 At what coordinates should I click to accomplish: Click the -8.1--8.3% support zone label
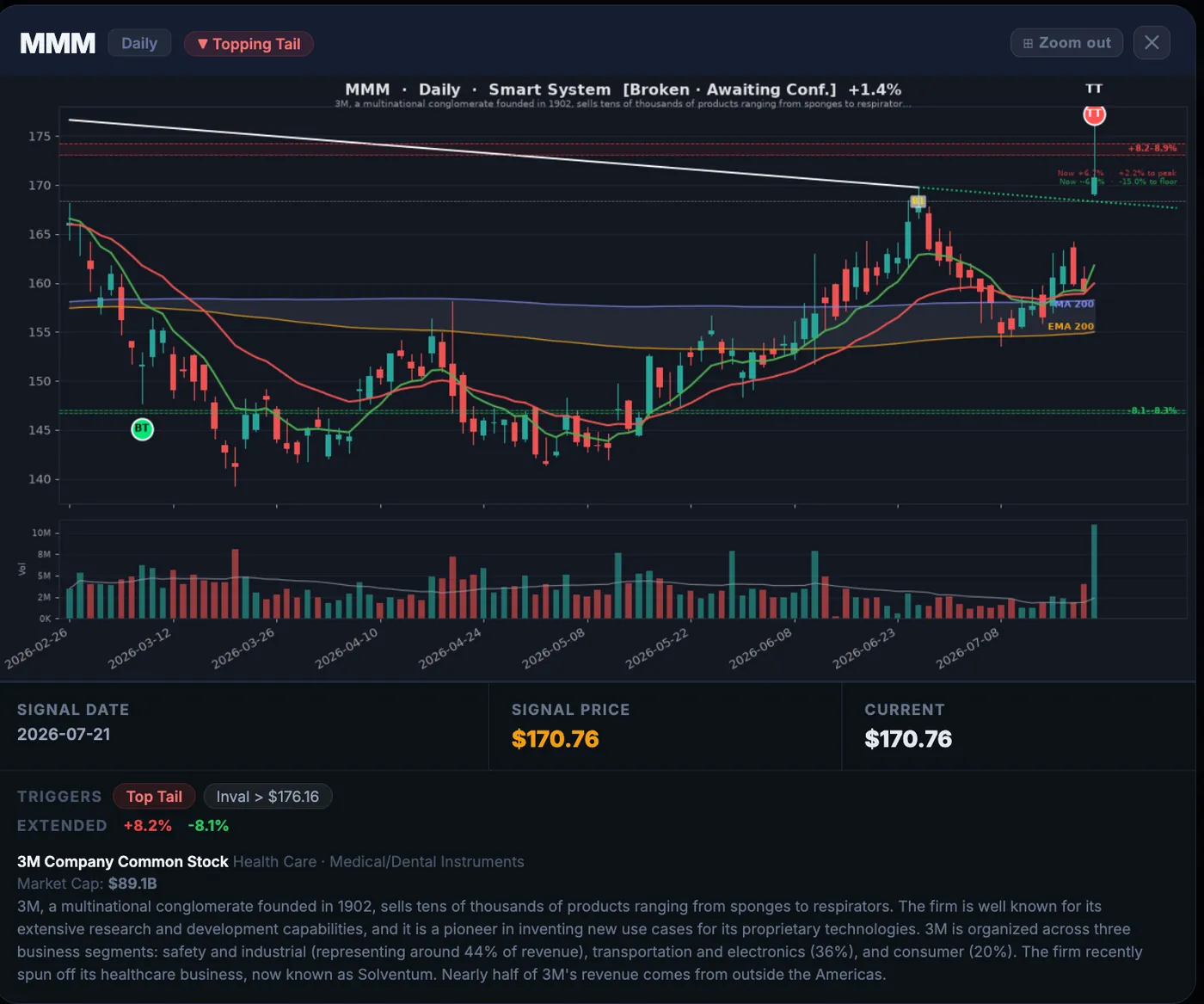coord(1152,410)
